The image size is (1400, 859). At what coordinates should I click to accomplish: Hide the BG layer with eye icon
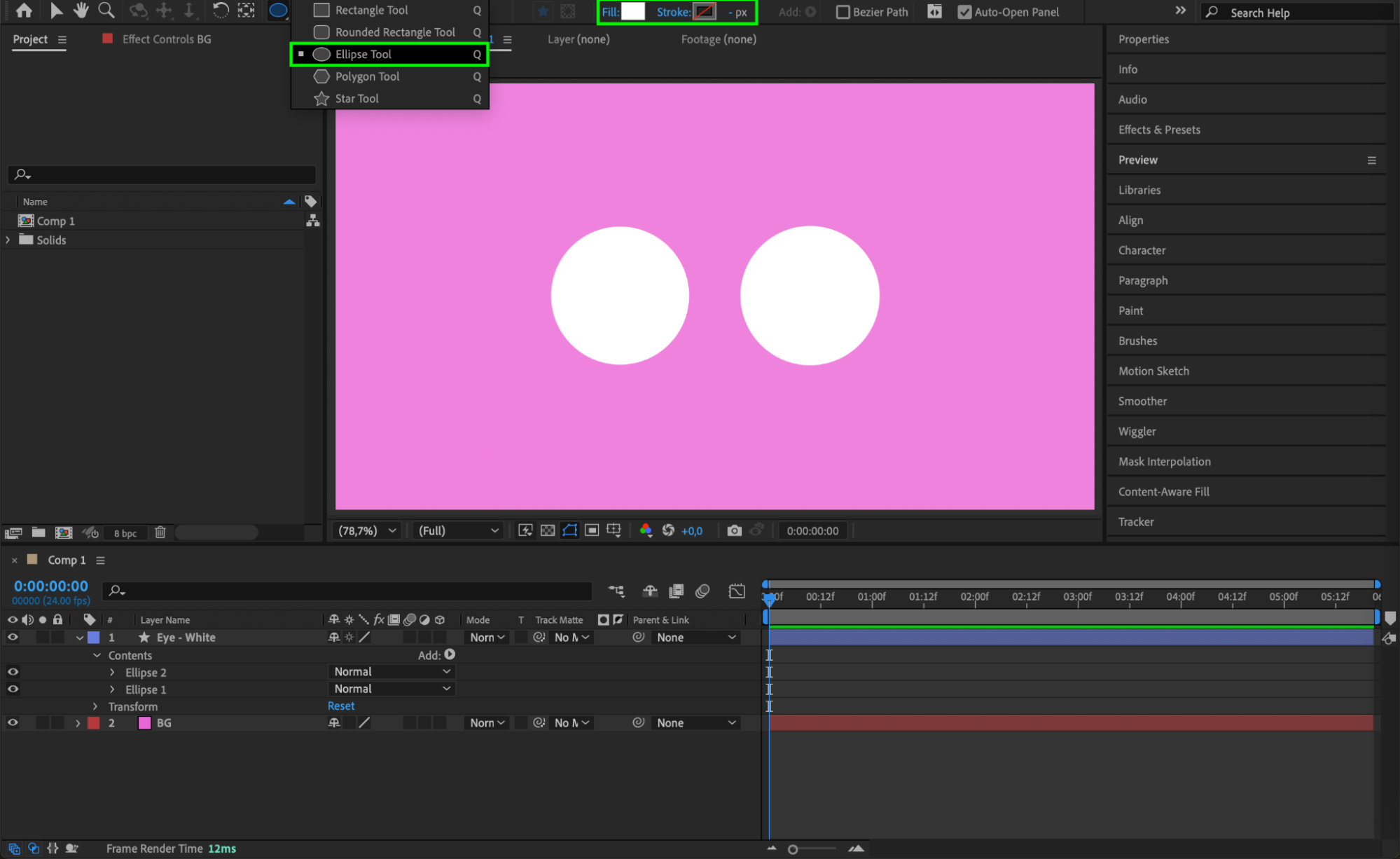click(x=13, y=722)
